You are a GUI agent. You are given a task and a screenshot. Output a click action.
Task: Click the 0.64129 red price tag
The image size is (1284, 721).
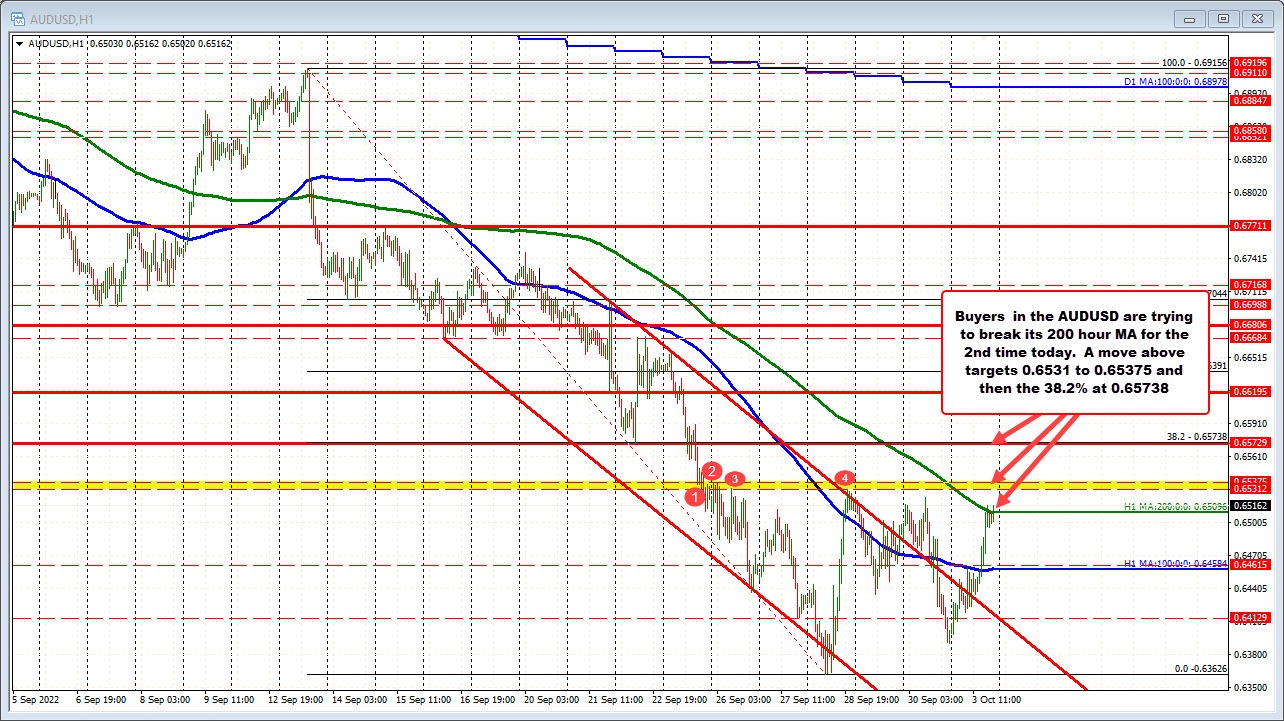1252,619
